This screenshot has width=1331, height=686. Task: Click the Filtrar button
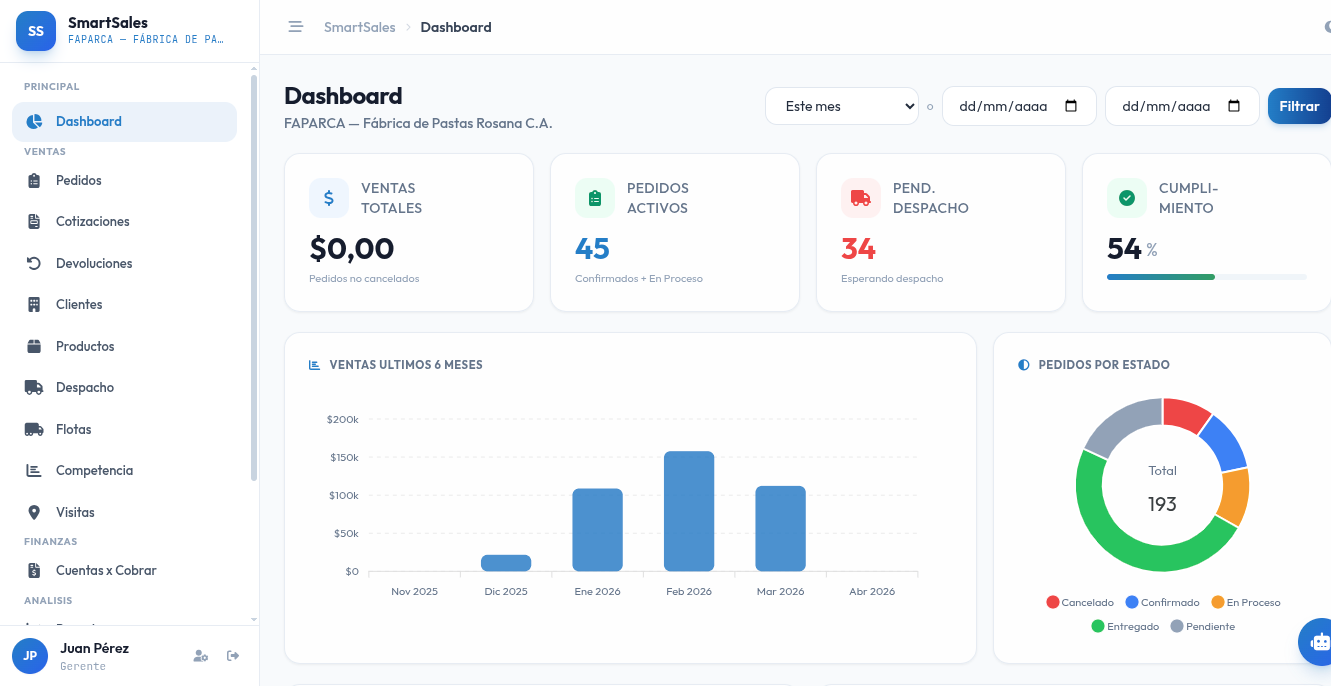pyautogui.click(x=1299, y=106)
